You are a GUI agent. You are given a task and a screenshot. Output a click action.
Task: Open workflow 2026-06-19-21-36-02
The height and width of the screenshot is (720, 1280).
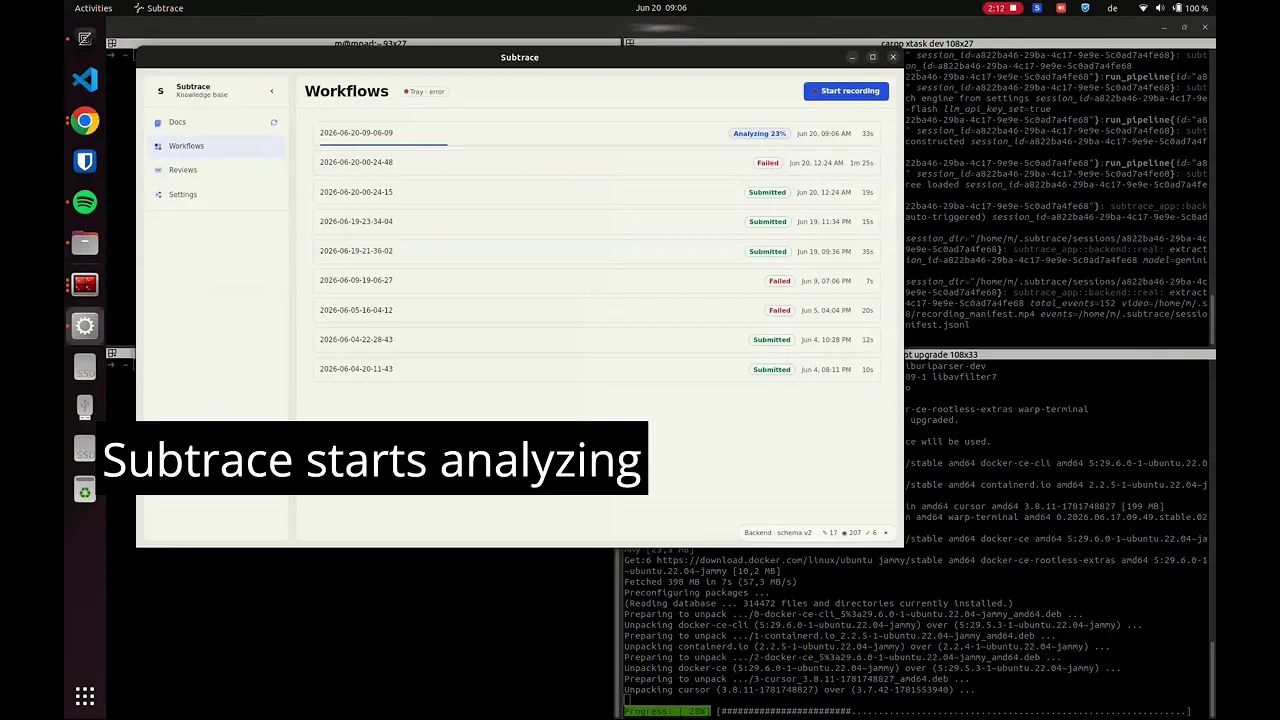596,251
